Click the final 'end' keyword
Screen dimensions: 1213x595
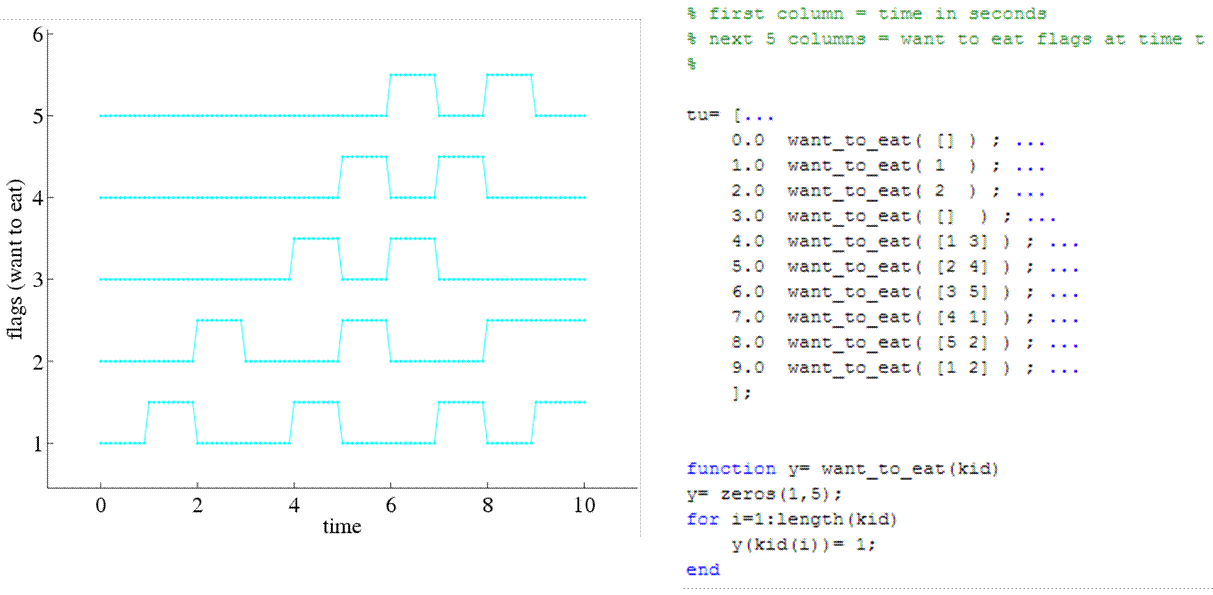pos(702,570)
